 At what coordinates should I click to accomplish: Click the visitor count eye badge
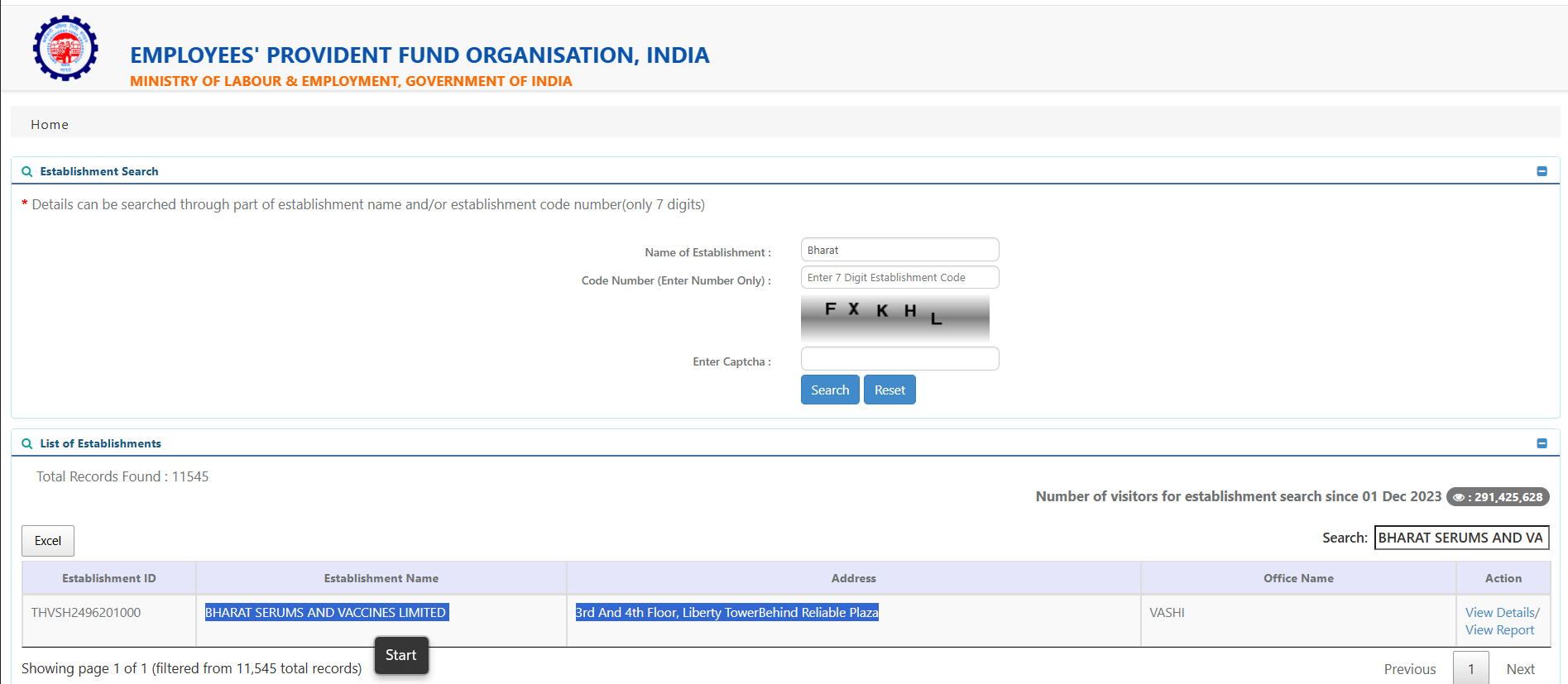tap(1497, 497)
